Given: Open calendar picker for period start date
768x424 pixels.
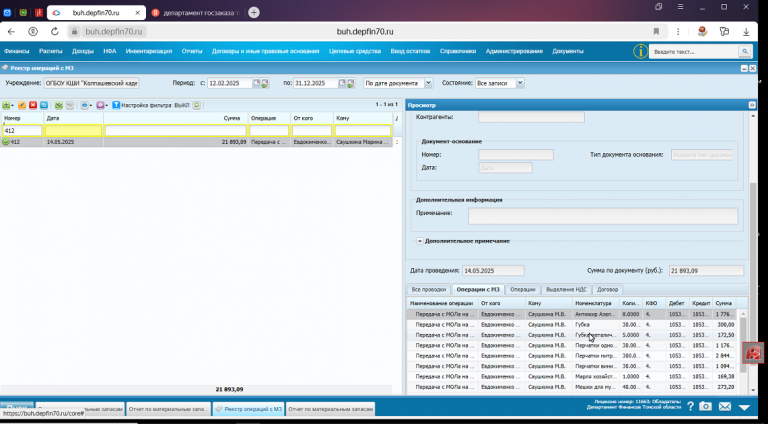Looking at the screenshot, I should (256, 83).
